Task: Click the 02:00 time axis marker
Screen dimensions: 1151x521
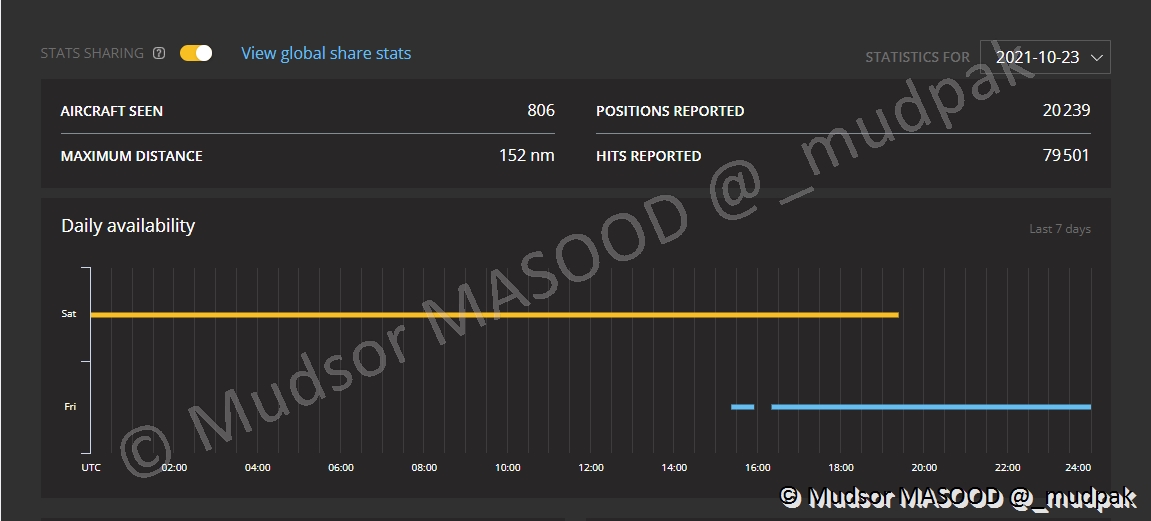Action: 174,467
